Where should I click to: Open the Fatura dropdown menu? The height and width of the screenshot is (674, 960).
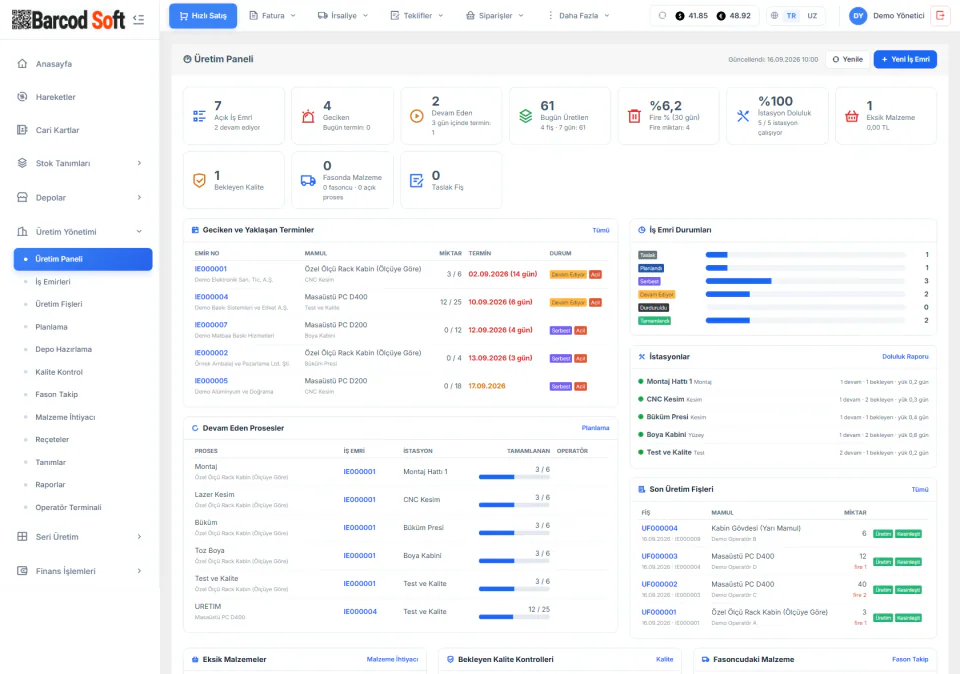coord(272,16)
